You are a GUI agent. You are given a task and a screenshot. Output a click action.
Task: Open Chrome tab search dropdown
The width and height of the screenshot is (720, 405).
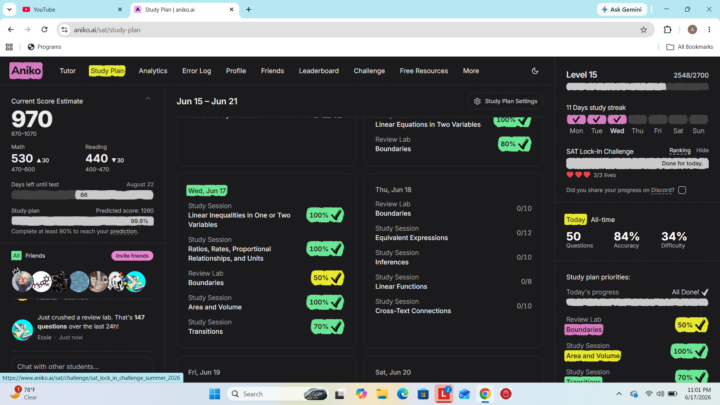9,9
